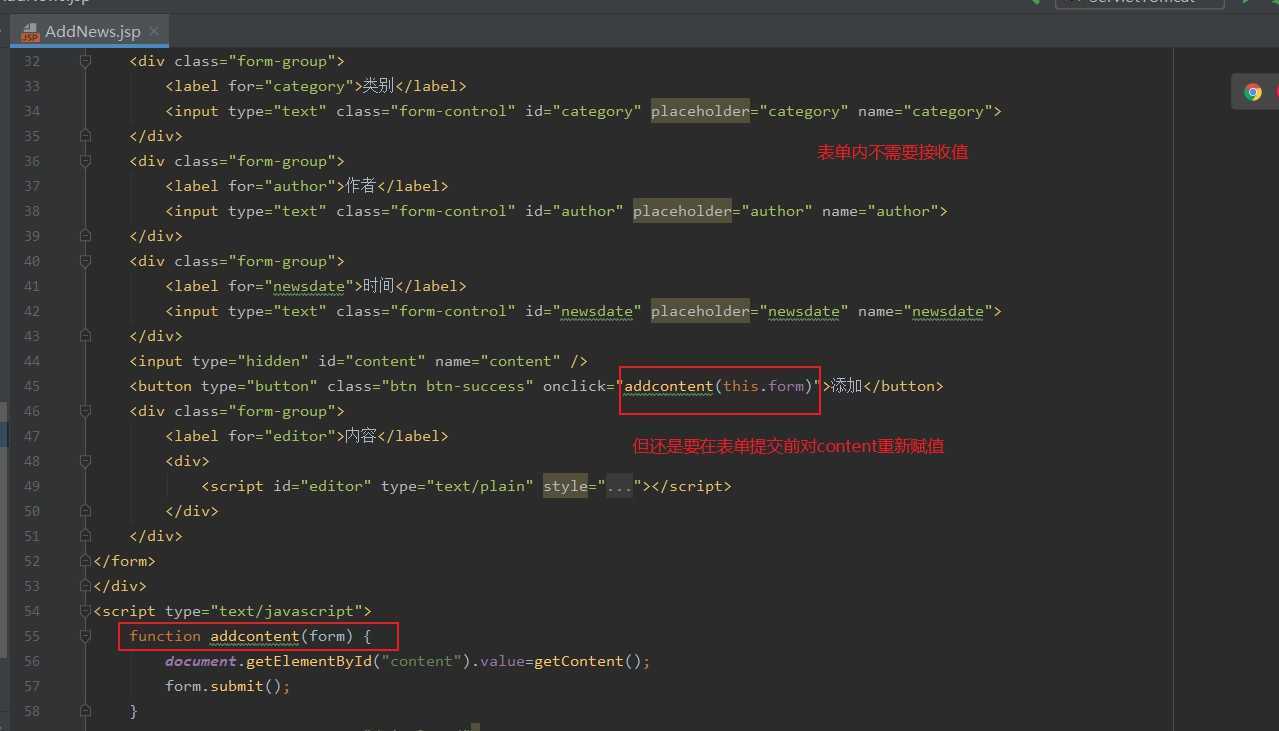Collapse the newsdate form-group div on line 40

(x=85, y=261)
